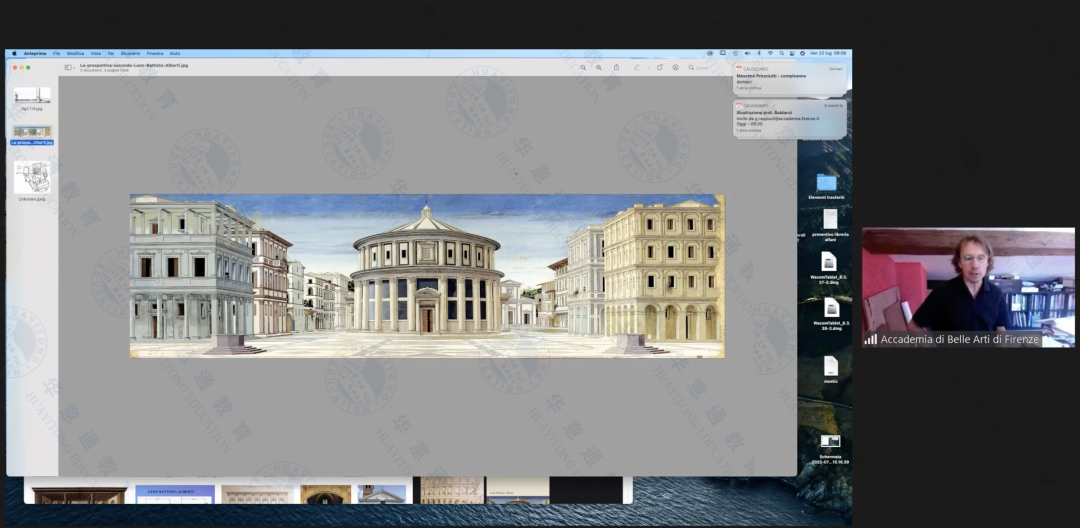Select the fig1.114.jpg thumbnail in sidebar
Screen dimensions: 1080x528
[x=32, y=95]
